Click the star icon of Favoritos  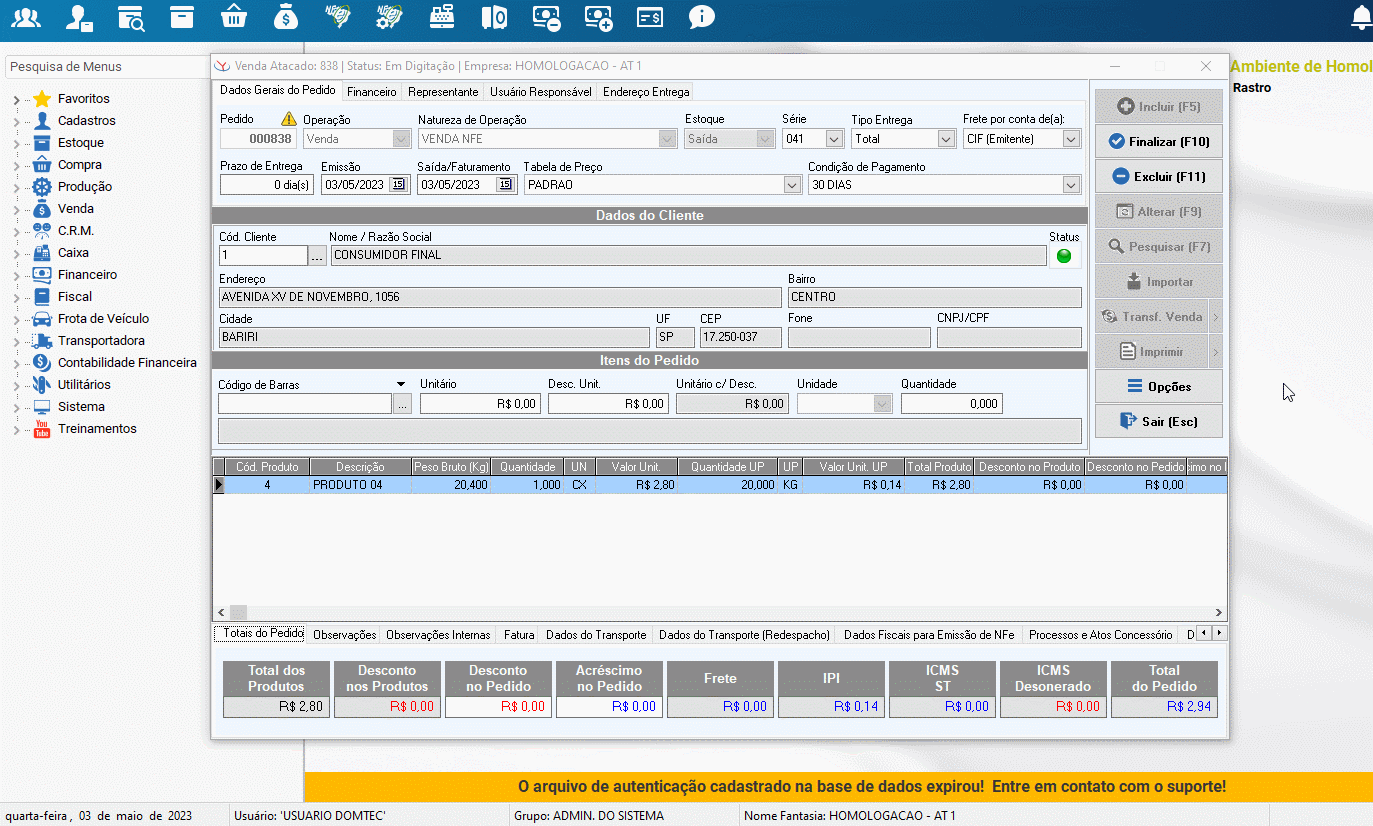coord(42,99)
